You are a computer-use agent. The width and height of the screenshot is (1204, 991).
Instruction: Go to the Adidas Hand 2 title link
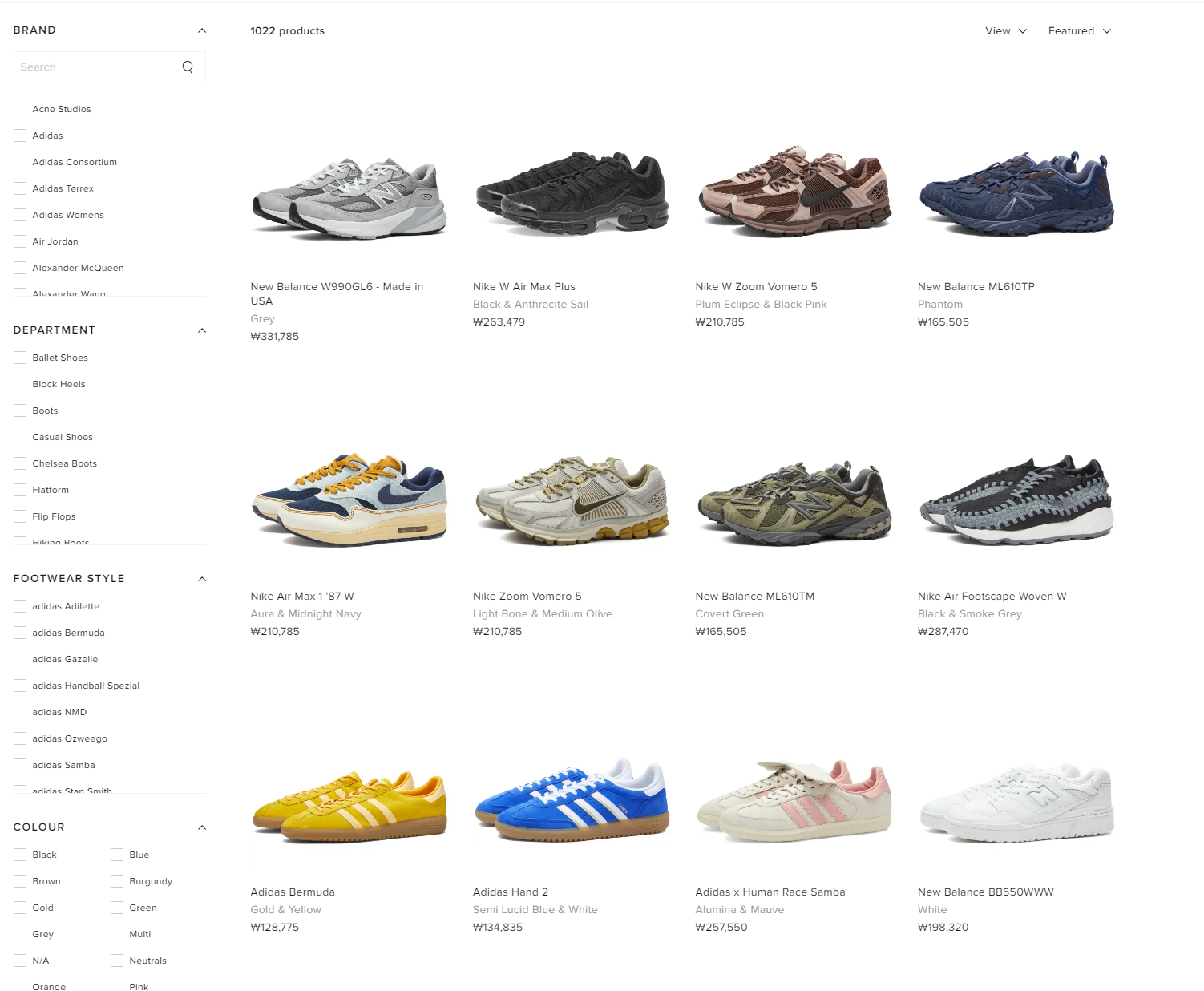coord(511,892)
